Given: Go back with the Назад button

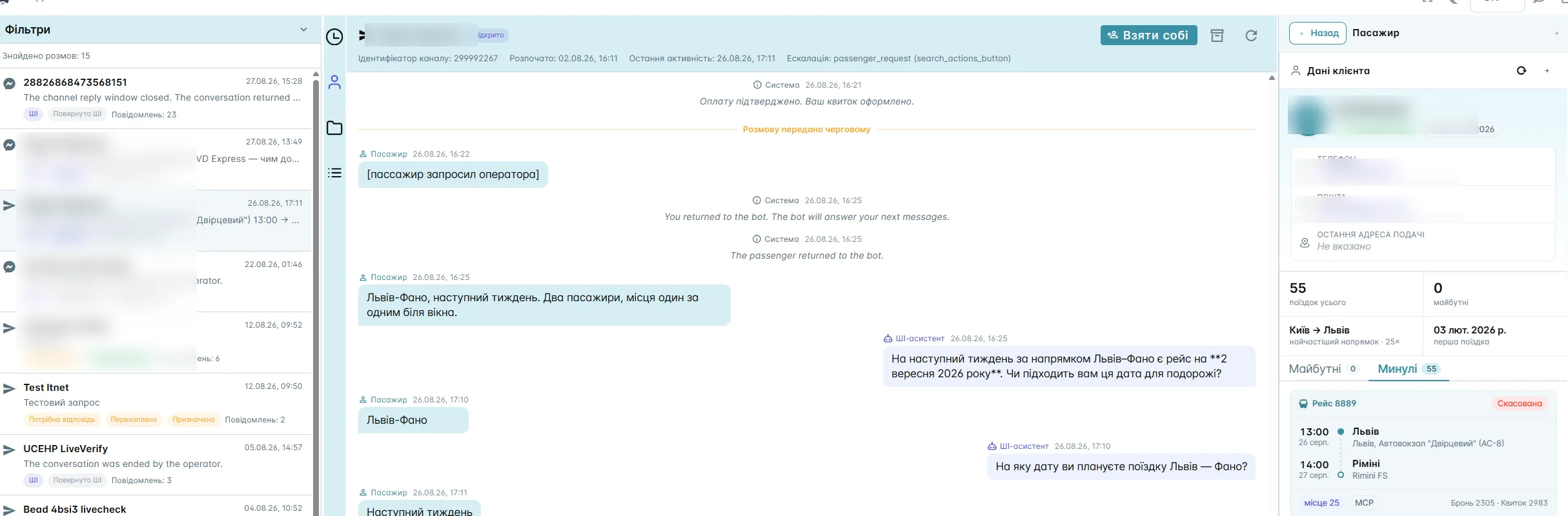Looking at the screenshot, I should [x=1318, y=33].
